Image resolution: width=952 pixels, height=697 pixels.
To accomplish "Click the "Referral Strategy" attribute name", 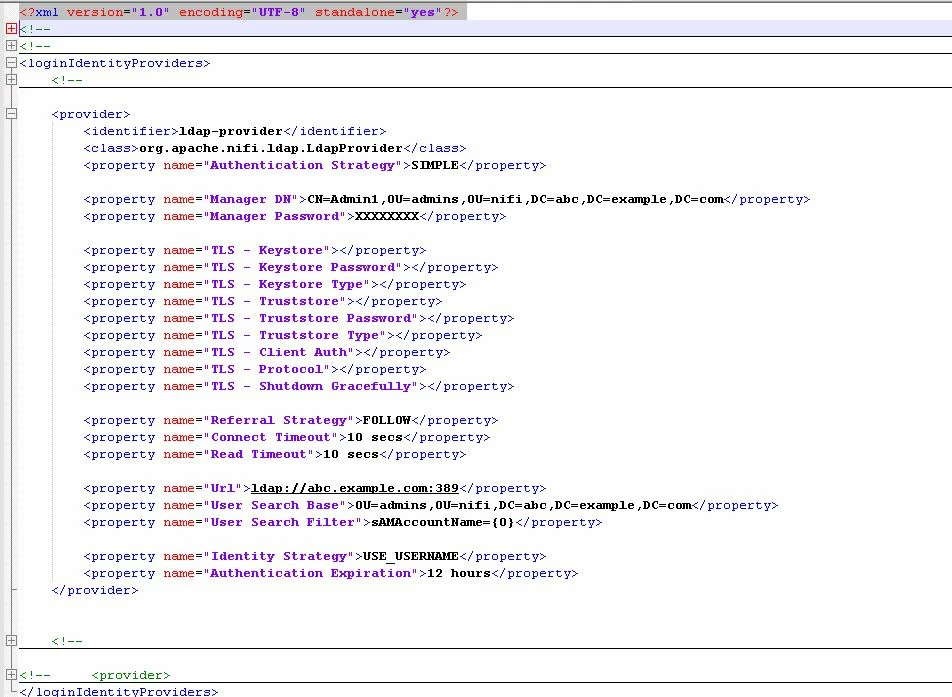I will pyautogui.click(x=279, y=420).
